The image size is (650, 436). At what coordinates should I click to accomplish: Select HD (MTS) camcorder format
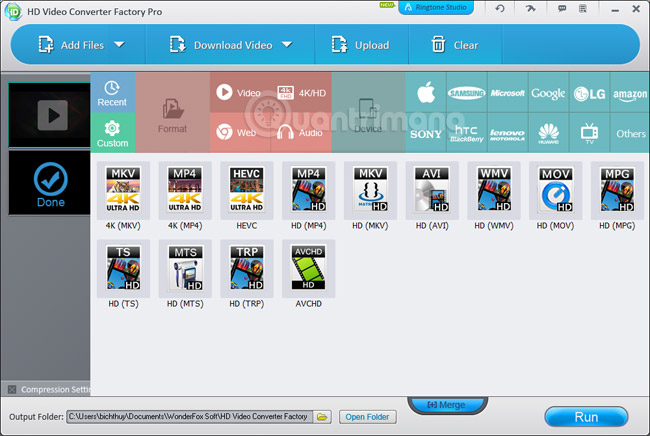click(185, 269)
